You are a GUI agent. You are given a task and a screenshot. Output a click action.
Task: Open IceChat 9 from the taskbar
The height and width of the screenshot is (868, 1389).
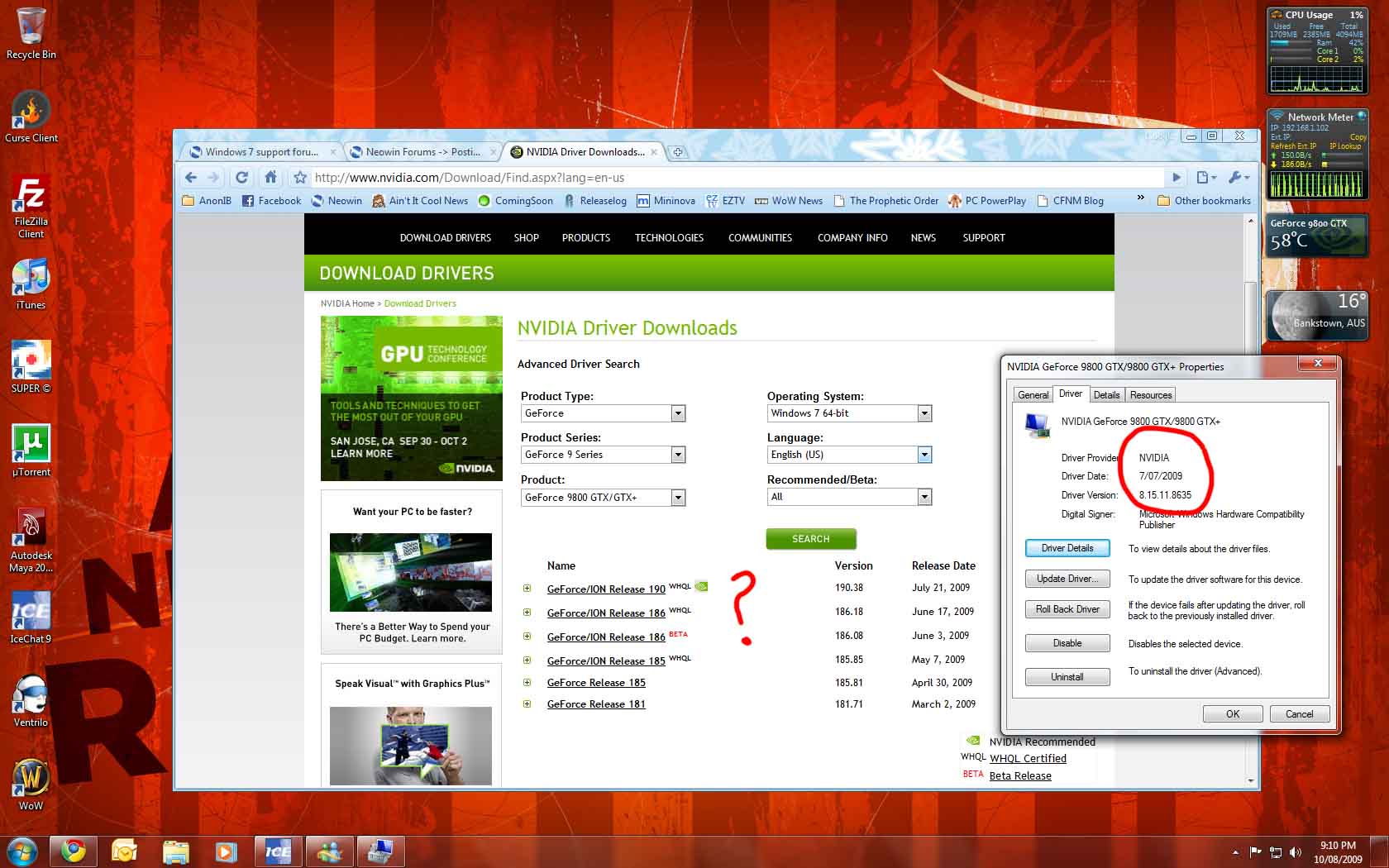[x=278, y=851]
